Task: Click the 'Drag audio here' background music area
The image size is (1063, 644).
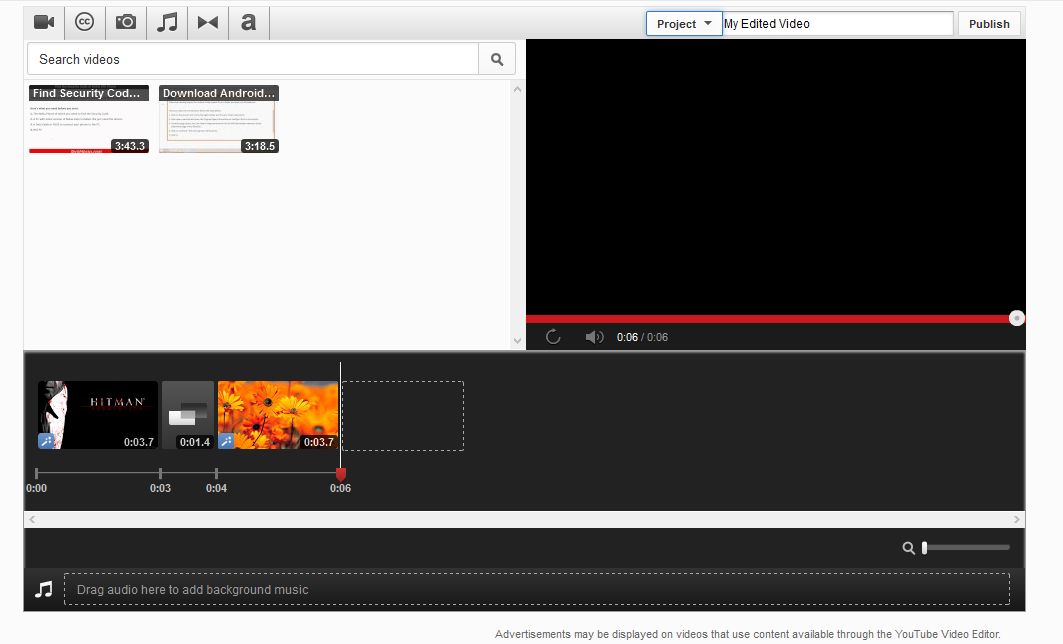Action: point(537,589)
